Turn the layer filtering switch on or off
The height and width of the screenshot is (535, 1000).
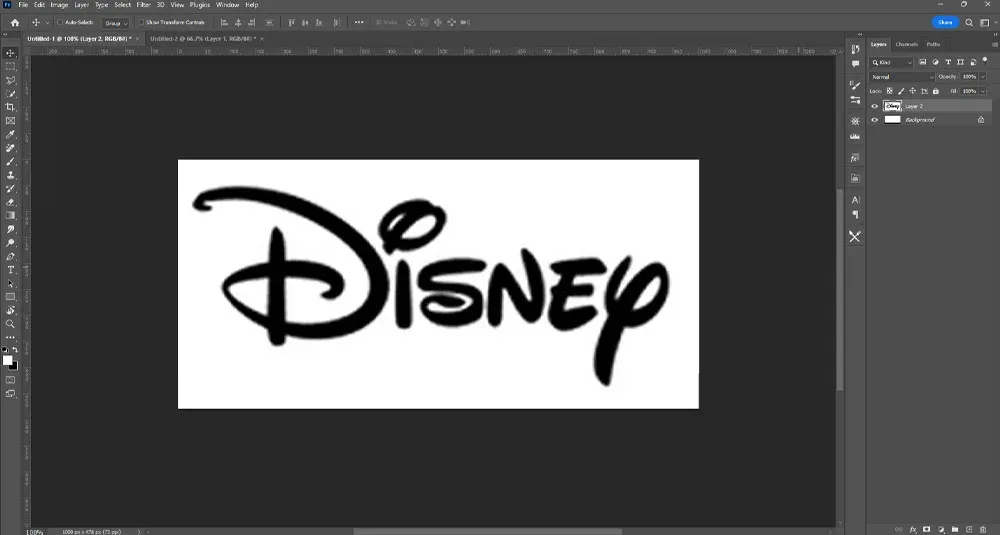pyautogui.click(x=985, y=61)
